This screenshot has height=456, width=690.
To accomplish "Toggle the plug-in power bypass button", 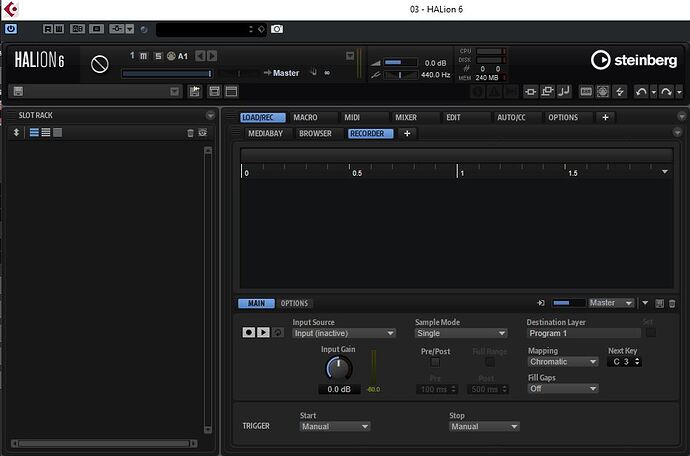I will 11,29.
